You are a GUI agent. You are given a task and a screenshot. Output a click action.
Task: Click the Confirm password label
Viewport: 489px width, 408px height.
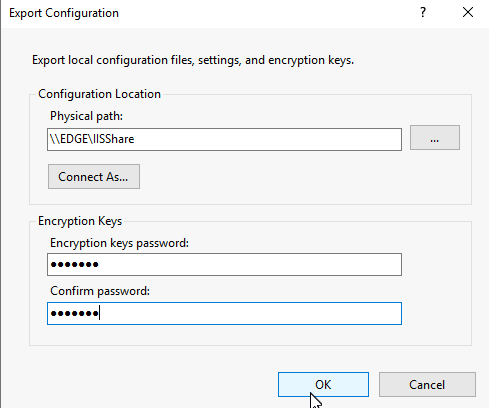(100, 291)
